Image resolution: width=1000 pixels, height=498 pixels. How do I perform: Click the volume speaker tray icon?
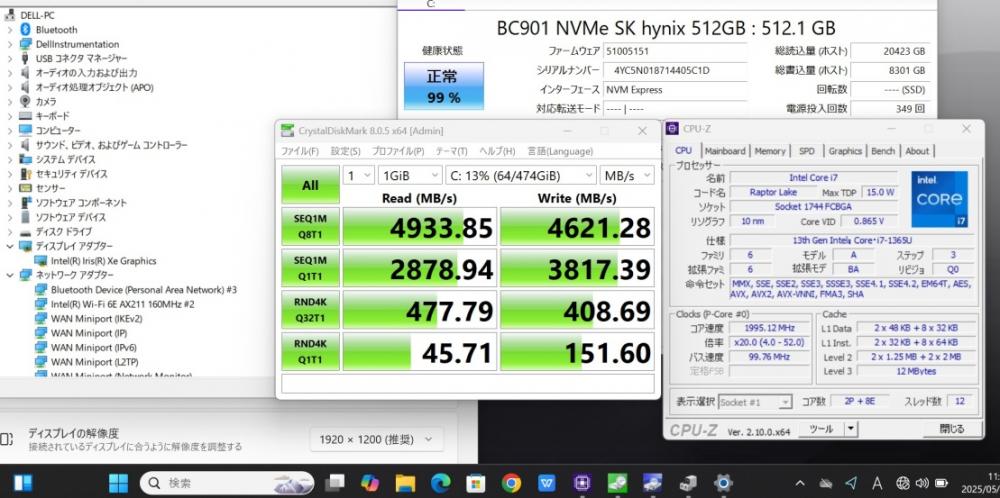click(922, 483)
